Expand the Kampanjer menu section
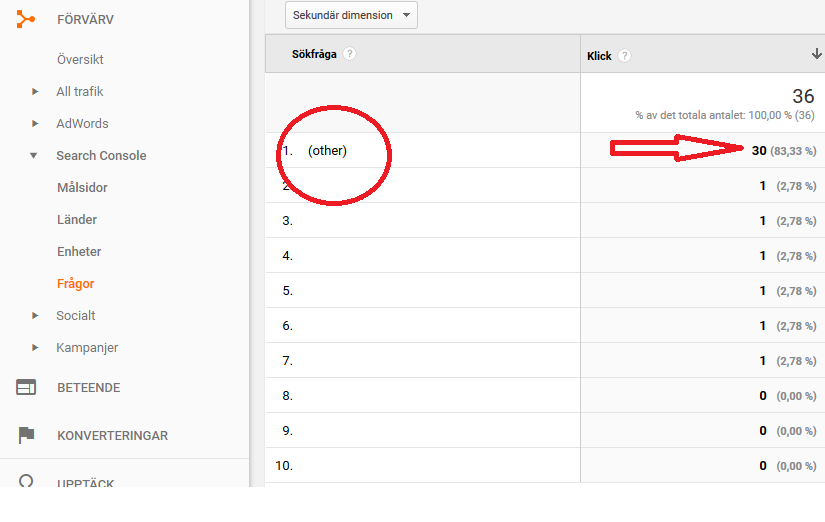 click(35, 348)
